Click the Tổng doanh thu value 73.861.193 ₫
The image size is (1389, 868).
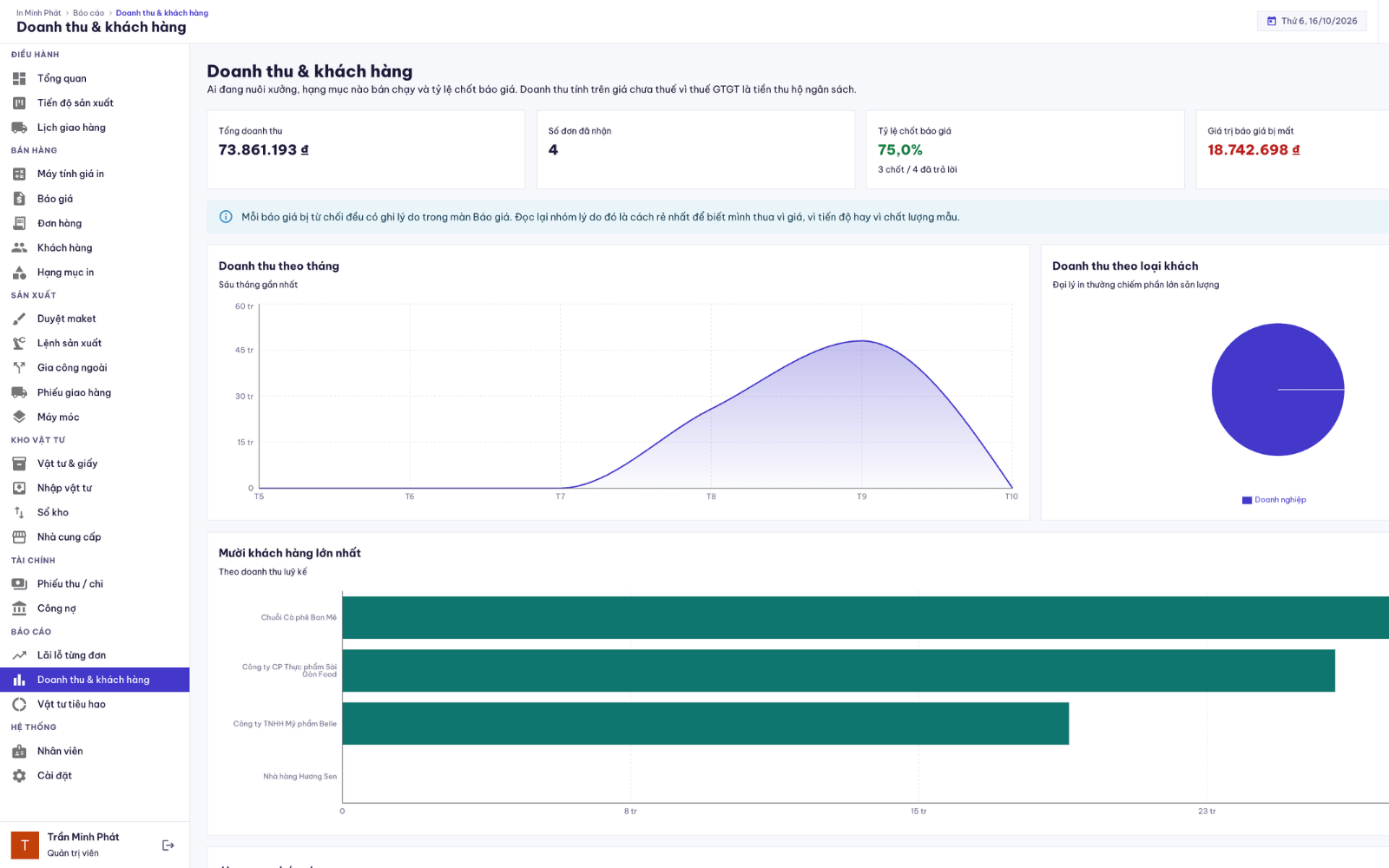[x=264, y=150]
